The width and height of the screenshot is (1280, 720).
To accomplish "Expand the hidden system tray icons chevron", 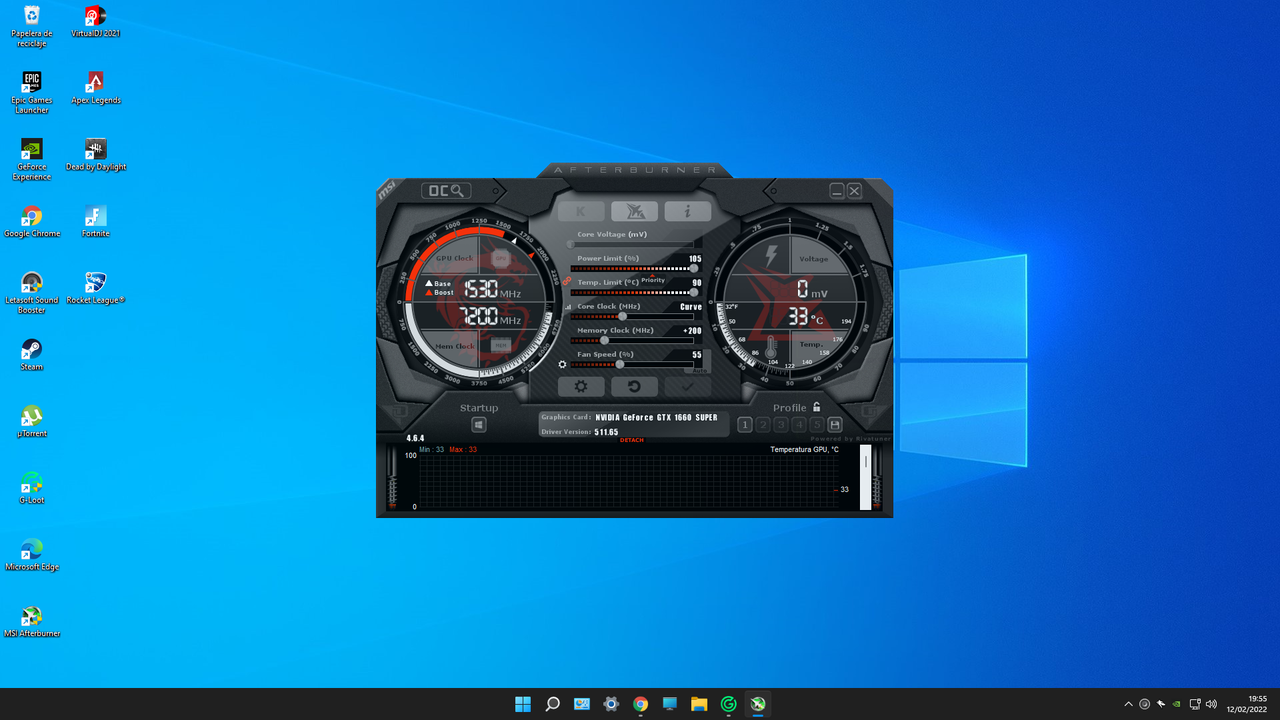I will [x=1129, y=704].
